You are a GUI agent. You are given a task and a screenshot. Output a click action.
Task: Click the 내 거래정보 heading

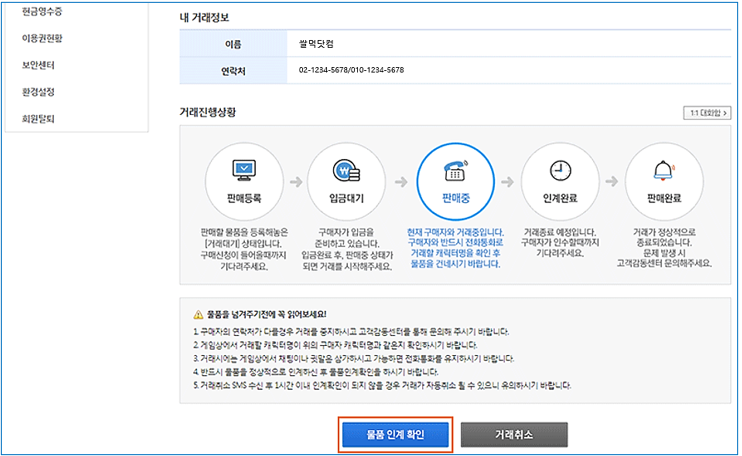[x=204, y=18]
